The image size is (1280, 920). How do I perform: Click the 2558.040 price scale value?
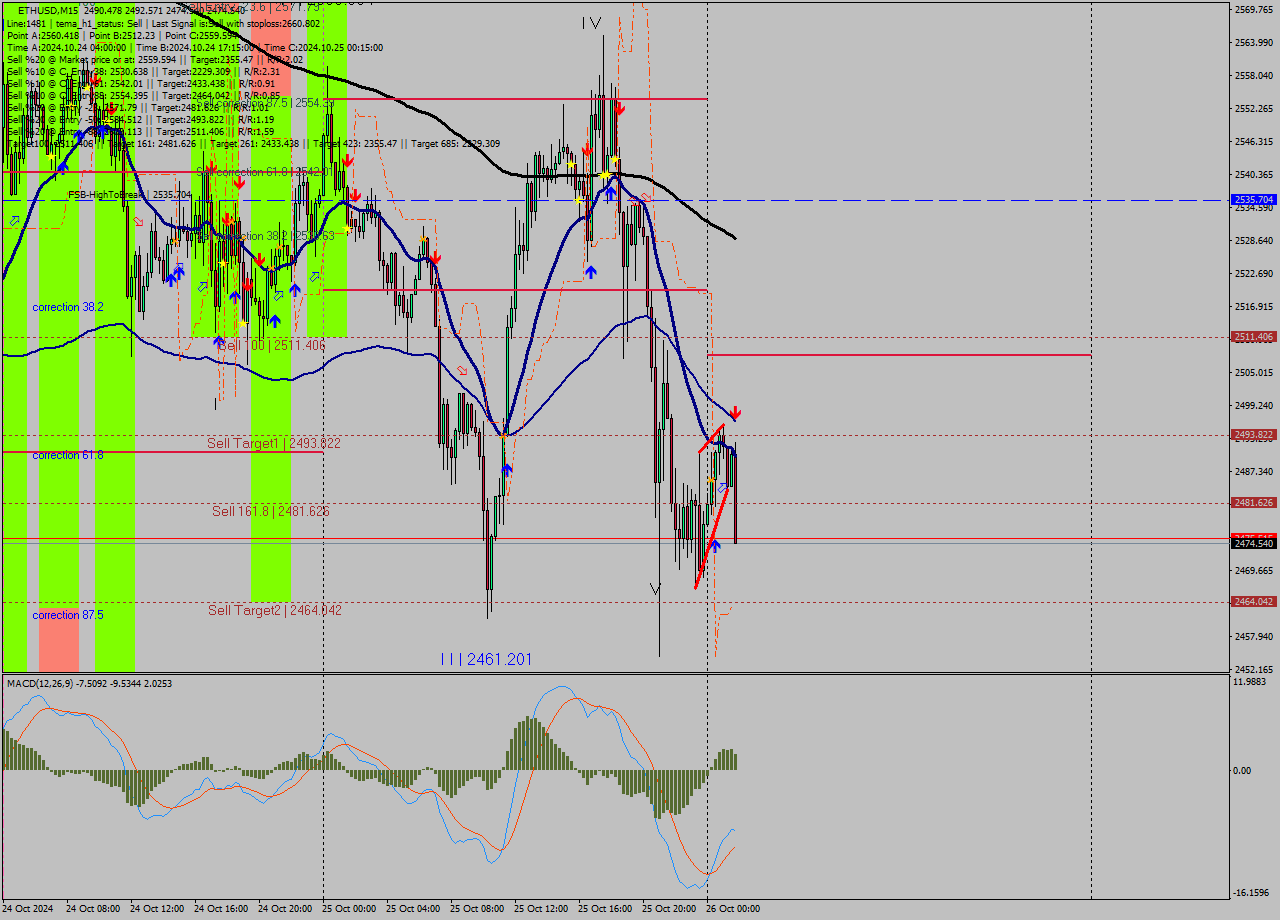coord(1254,75)
